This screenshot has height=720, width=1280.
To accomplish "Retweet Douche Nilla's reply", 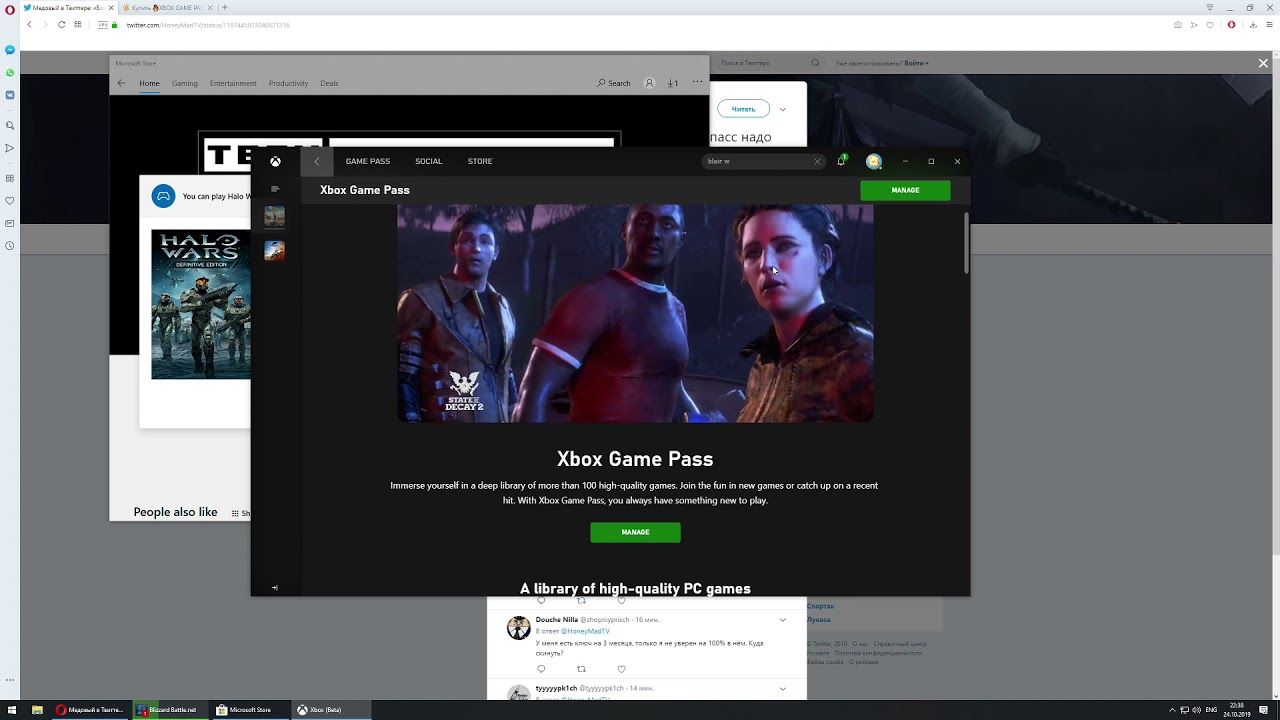I will click(581, 669).
